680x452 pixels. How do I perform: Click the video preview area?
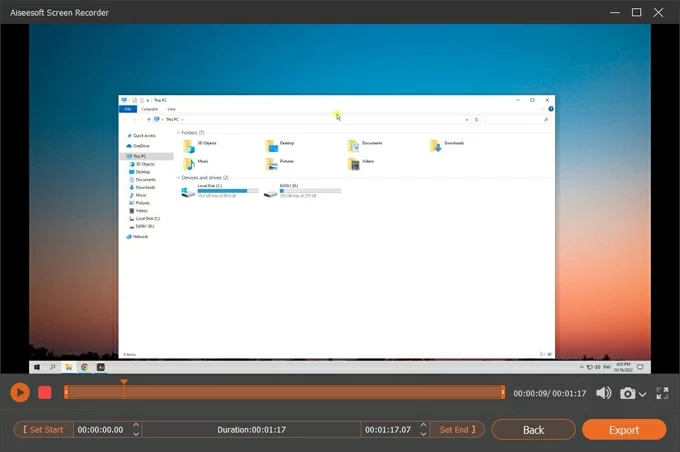click(x=340, y=200)
